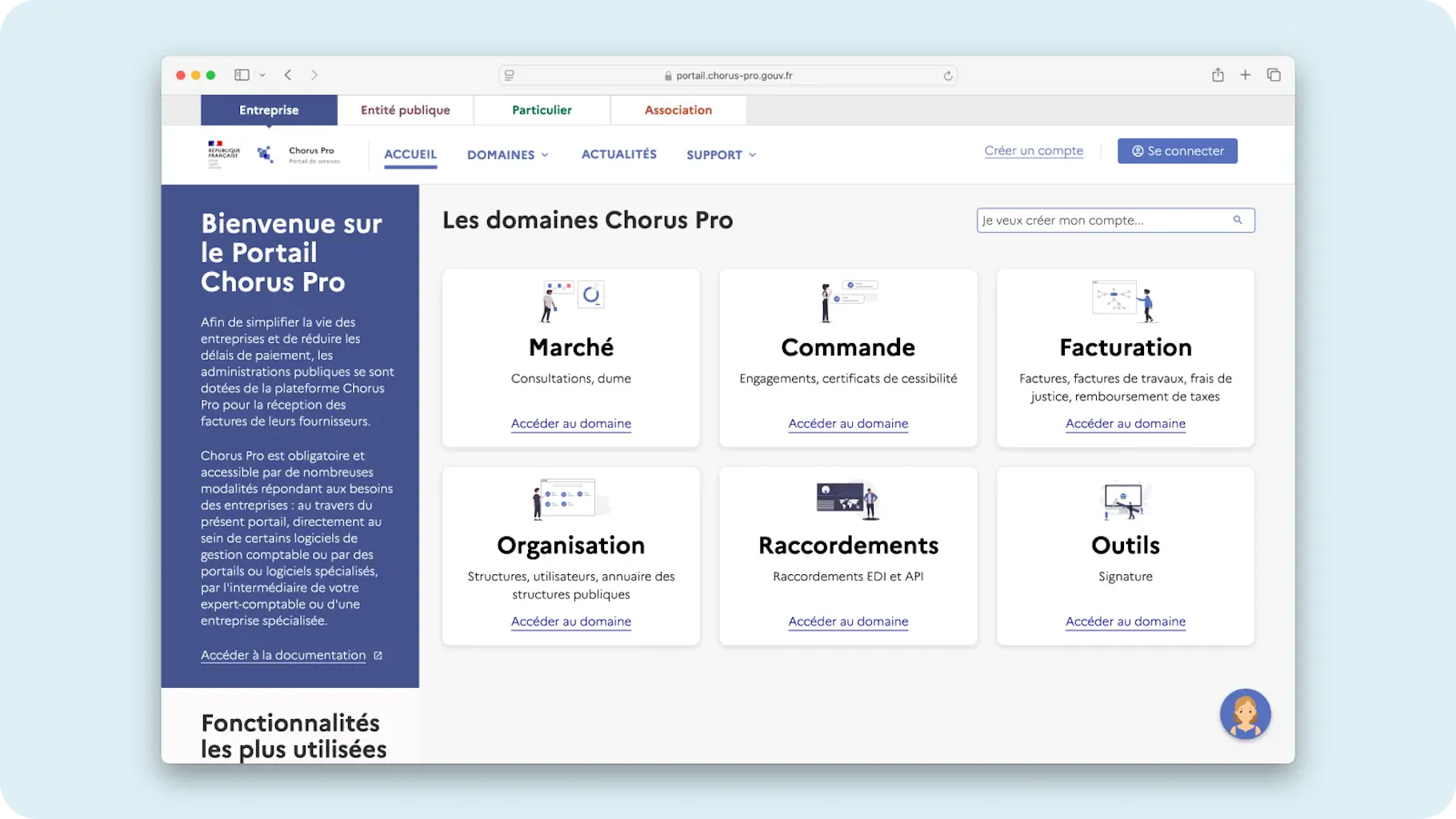
Task: Show the tab overview icon
Action: (1274, 75)
